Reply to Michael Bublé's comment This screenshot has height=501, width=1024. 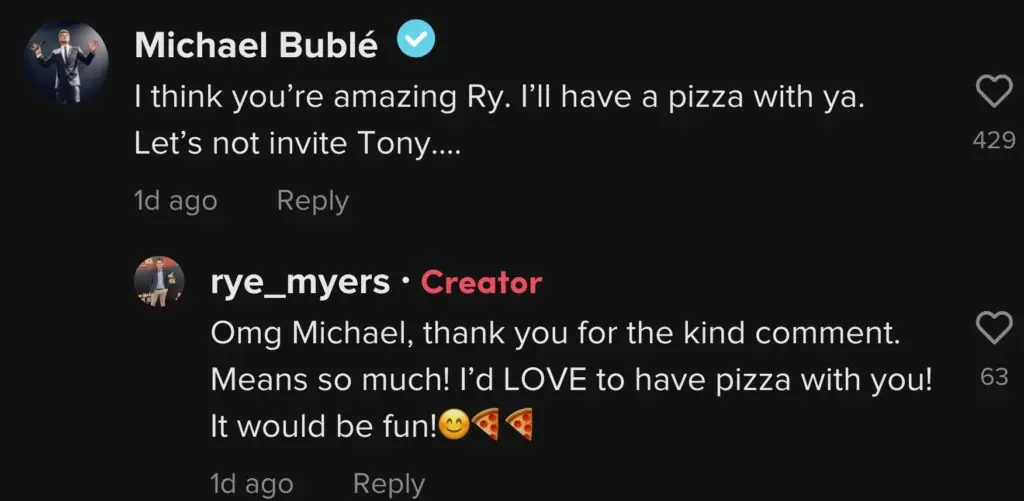point(312,201)
